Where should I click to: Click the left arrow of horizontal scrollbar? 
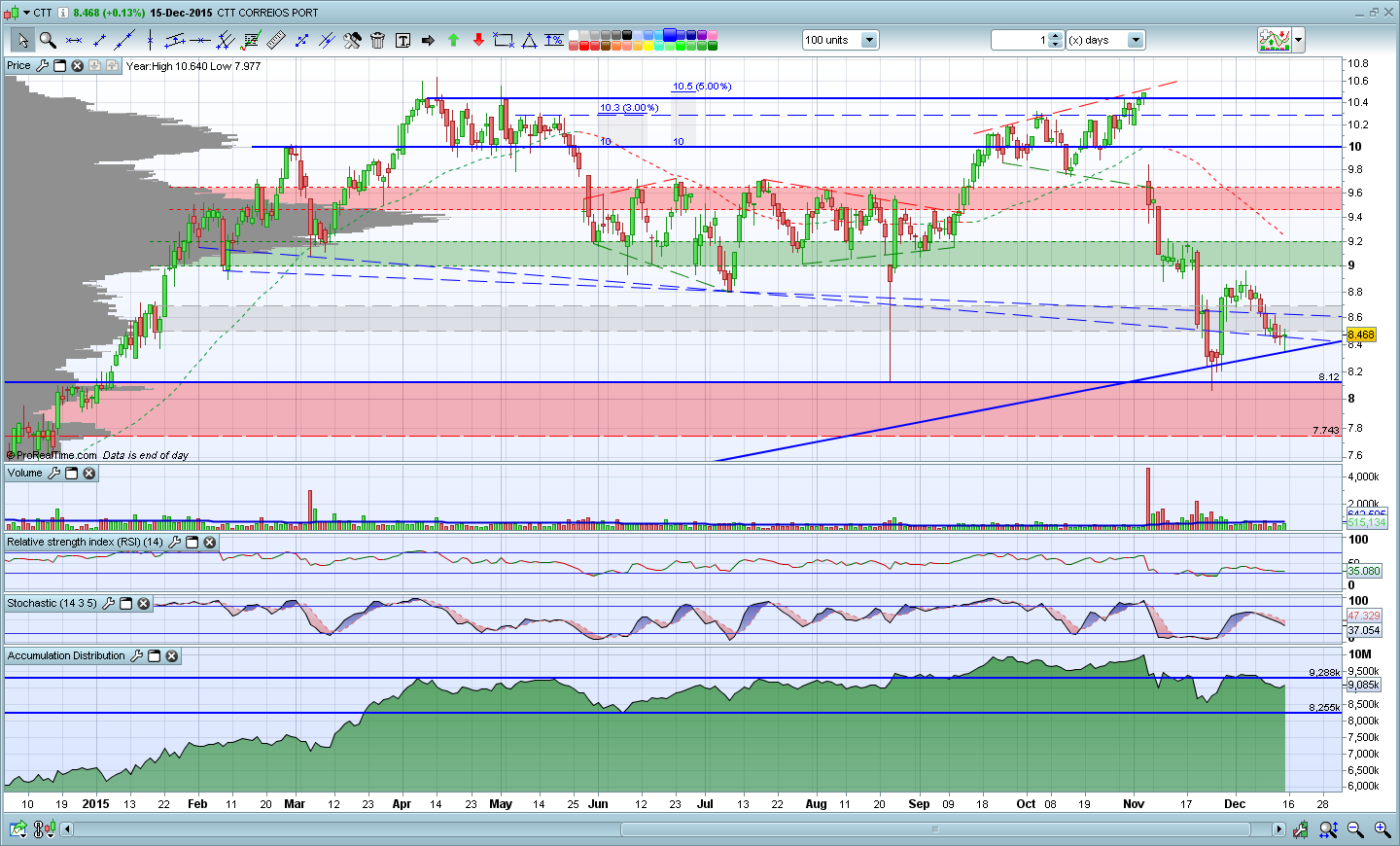click(x=67, y=829)
